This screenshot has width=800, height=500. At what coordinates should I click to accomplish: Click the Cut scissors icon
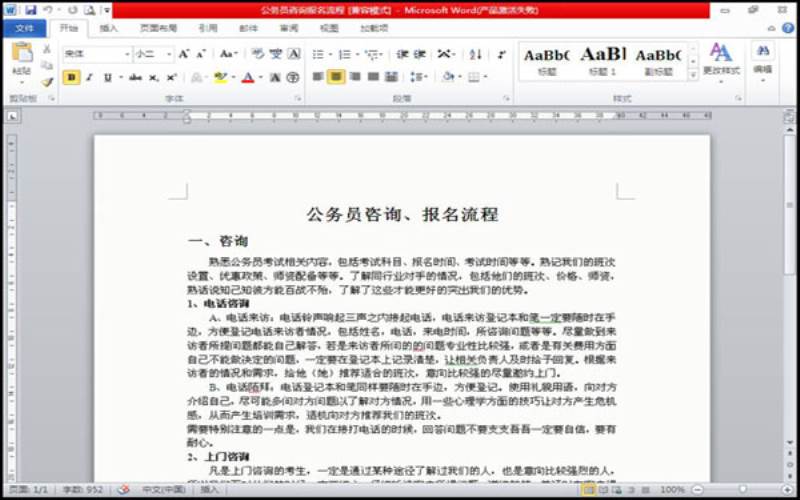click(47, 49)
